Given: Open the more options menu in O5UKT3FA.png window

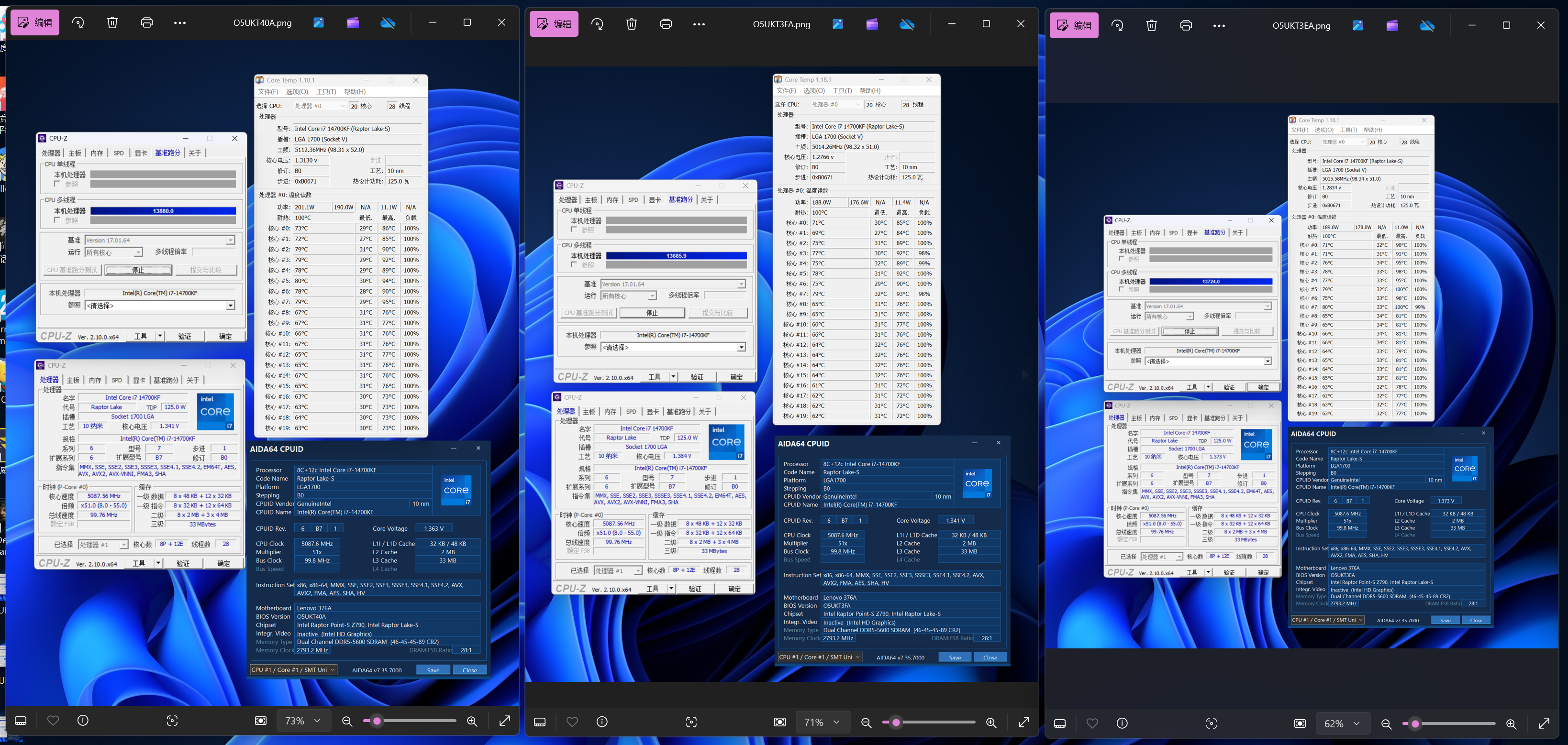Looking at the screenshot, I should (699, 24).
